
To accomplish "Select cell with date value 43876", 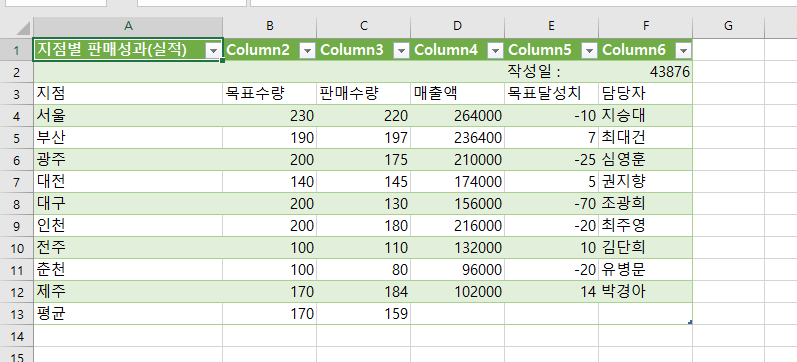I will pos(646,72).
